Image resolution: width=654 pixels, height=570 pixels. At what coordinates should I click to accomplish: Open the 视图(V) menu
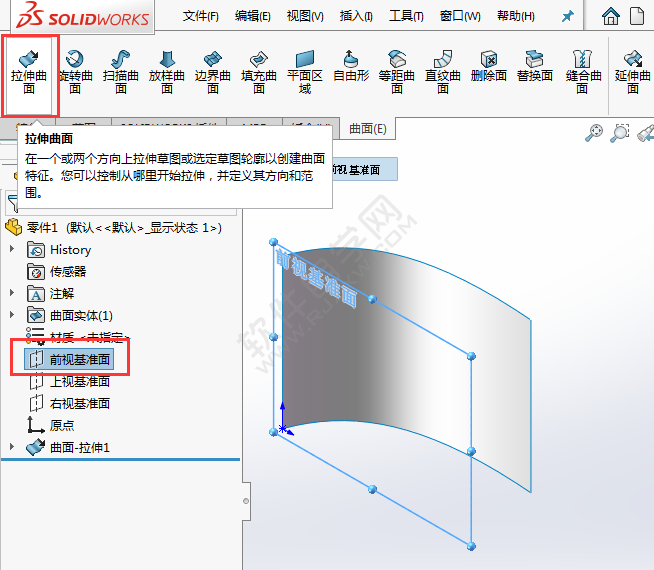tap(305, 16)
